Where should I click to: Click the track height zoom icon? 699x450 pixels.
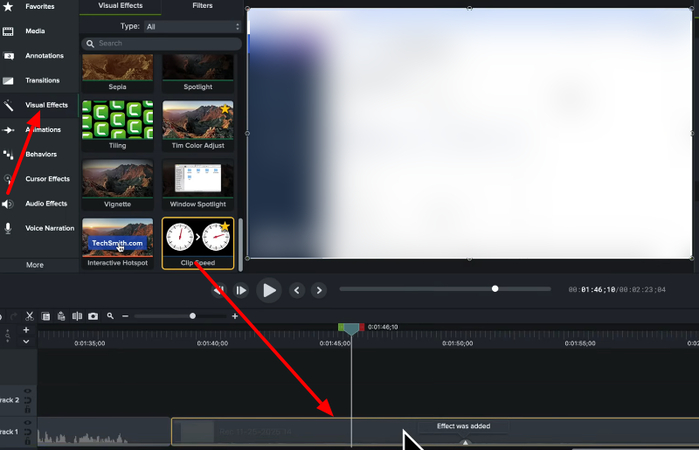point(8,335)
